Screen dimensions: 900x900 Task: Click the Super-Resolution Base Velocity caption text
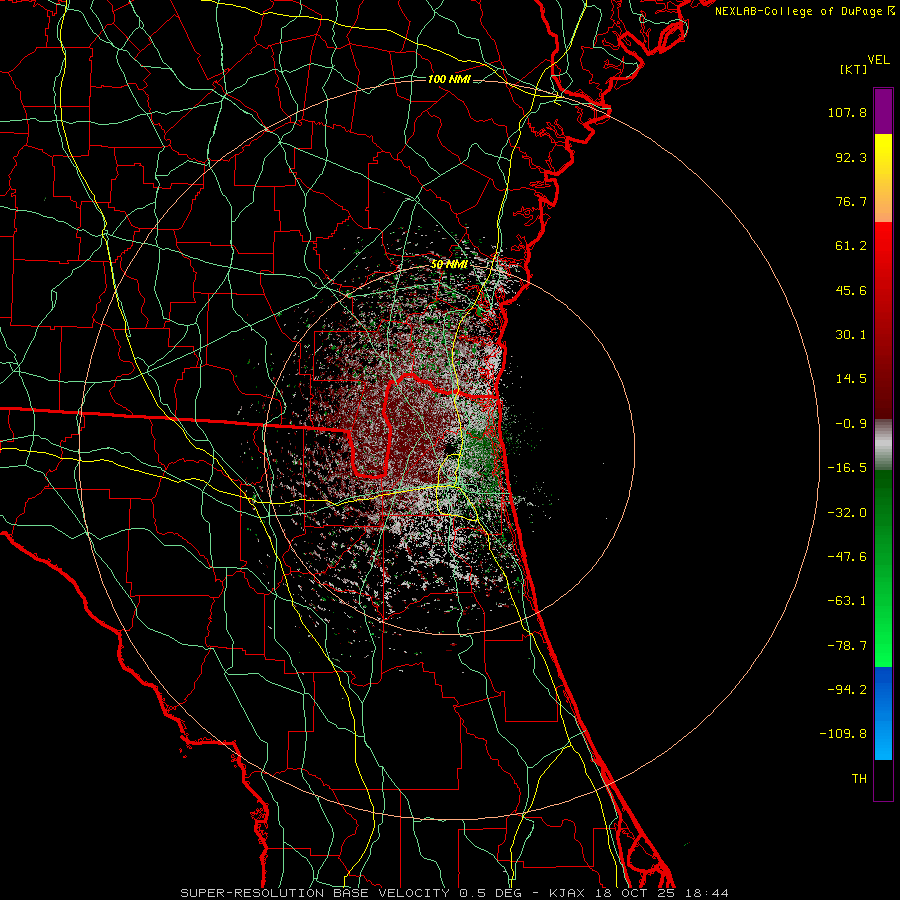[x=454, y=893]
